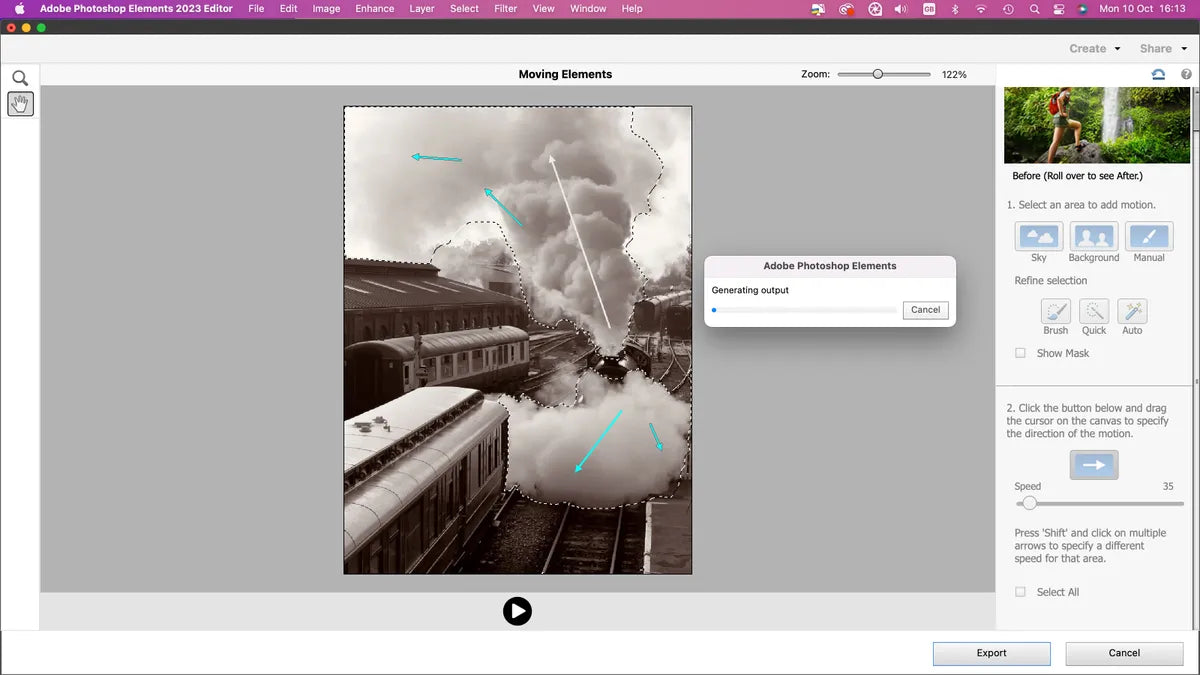1200x675 pixels.
Task: Choose the Sky selection option
Action: [x=1039, y=237]
